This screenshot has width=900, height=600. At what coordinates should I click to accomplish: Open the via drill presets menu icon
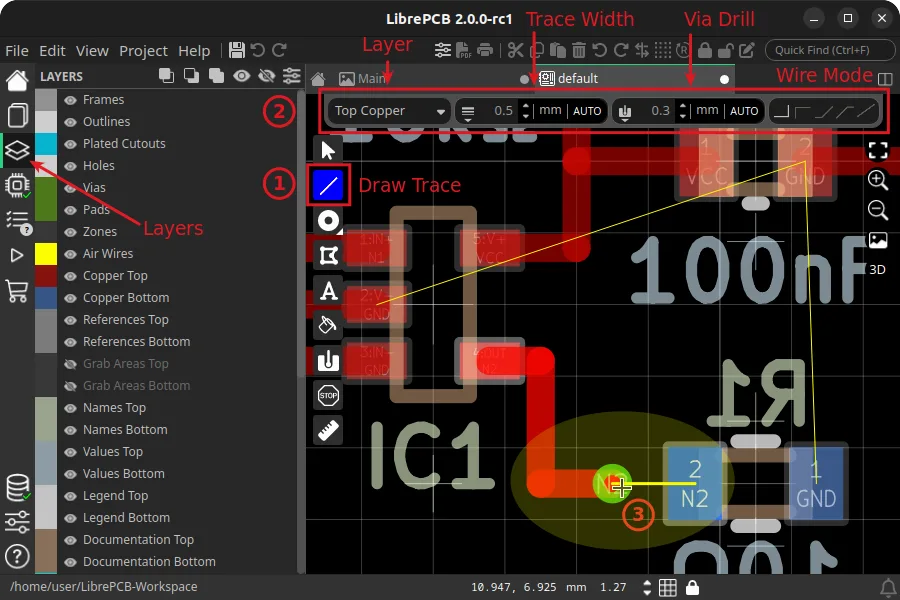(x=625, y=113)
